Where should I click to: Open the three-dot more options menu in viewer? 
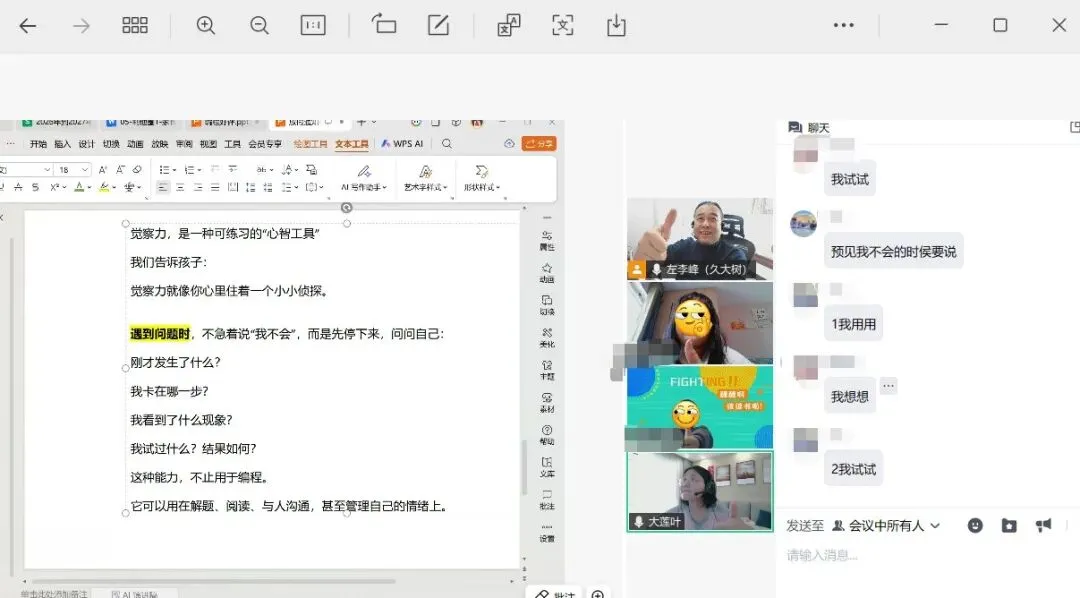843,25
